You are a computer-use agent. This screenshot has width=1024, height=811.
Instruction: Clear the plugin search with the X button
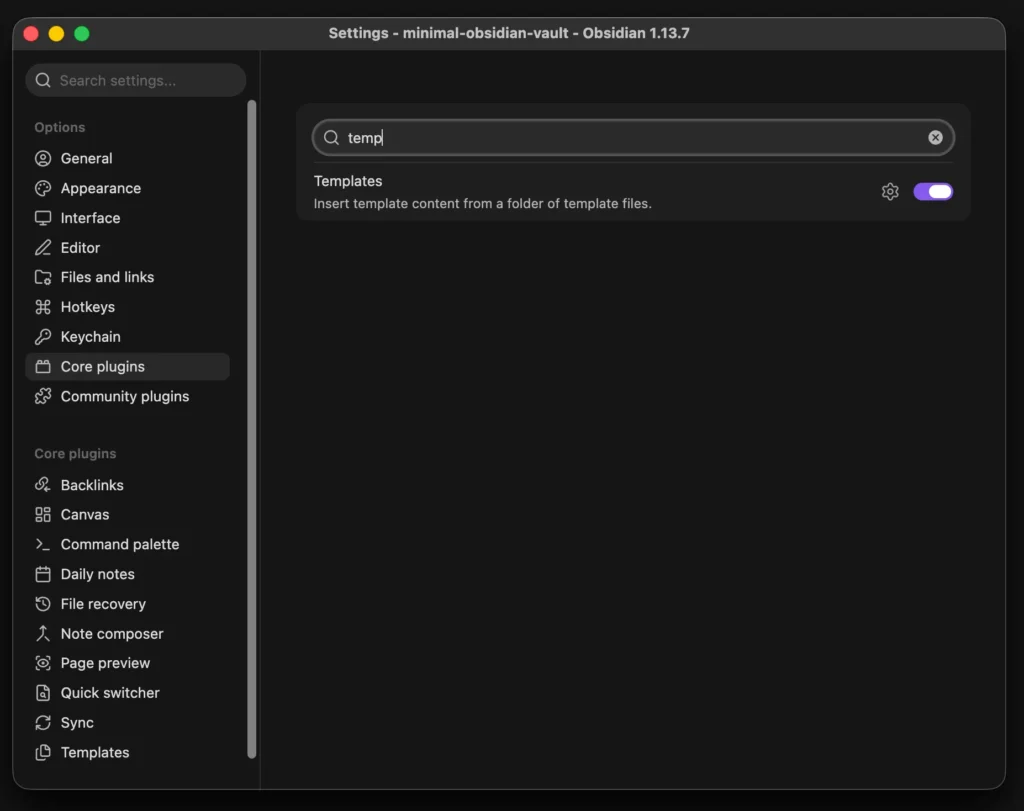935,137
